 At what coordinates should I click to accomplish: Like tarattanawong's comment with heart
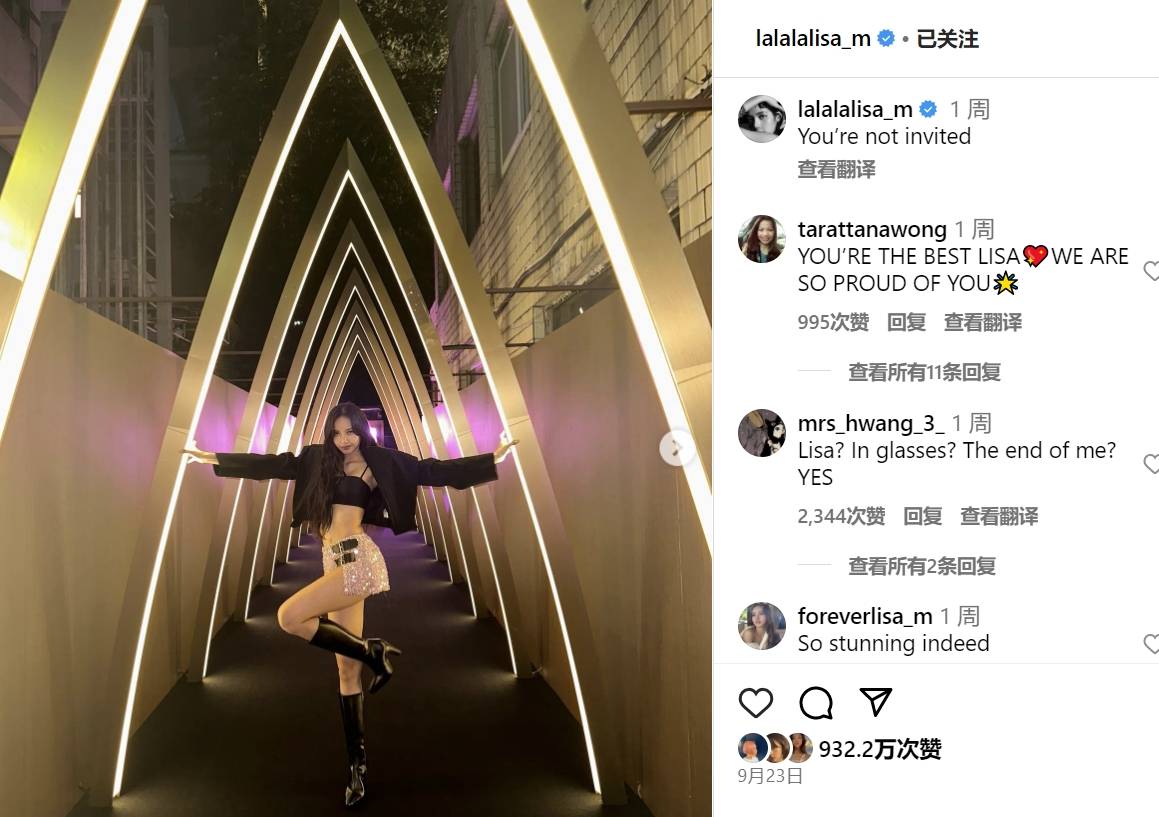point(1151,271)
